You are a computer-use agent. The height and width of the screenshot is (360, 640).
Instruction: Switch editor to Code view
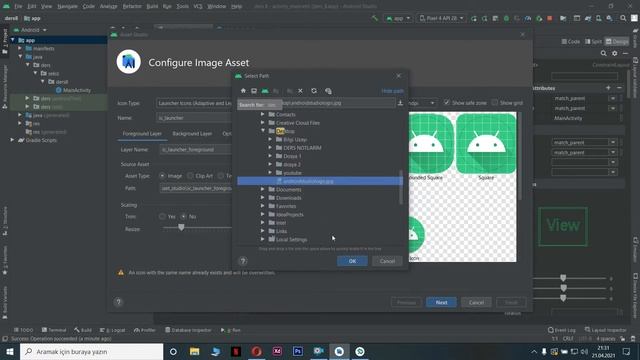click(x=571, y=42)
